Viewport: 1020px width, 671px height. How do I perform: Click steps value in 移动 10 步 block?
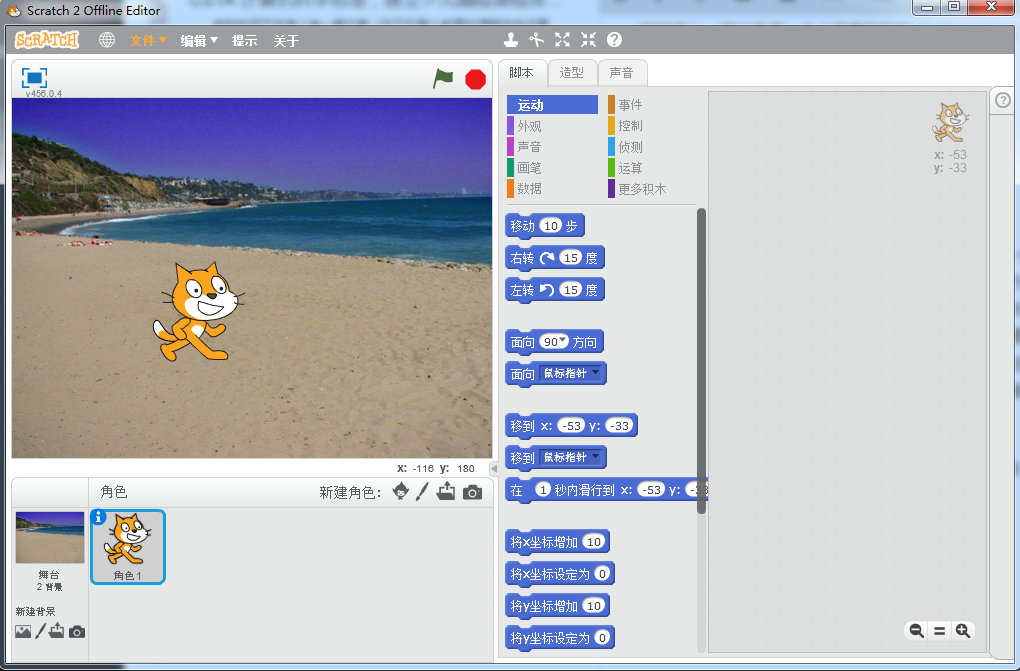tap(551, 226)
